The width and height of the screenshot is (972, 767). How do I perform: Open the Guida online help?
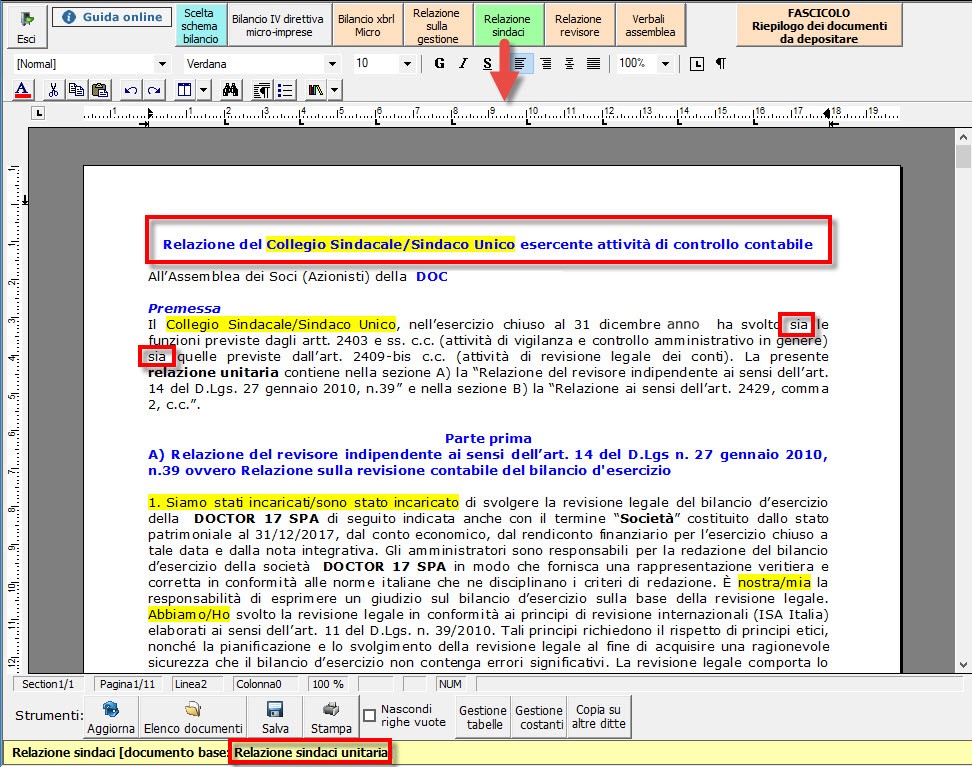[112, 17]
